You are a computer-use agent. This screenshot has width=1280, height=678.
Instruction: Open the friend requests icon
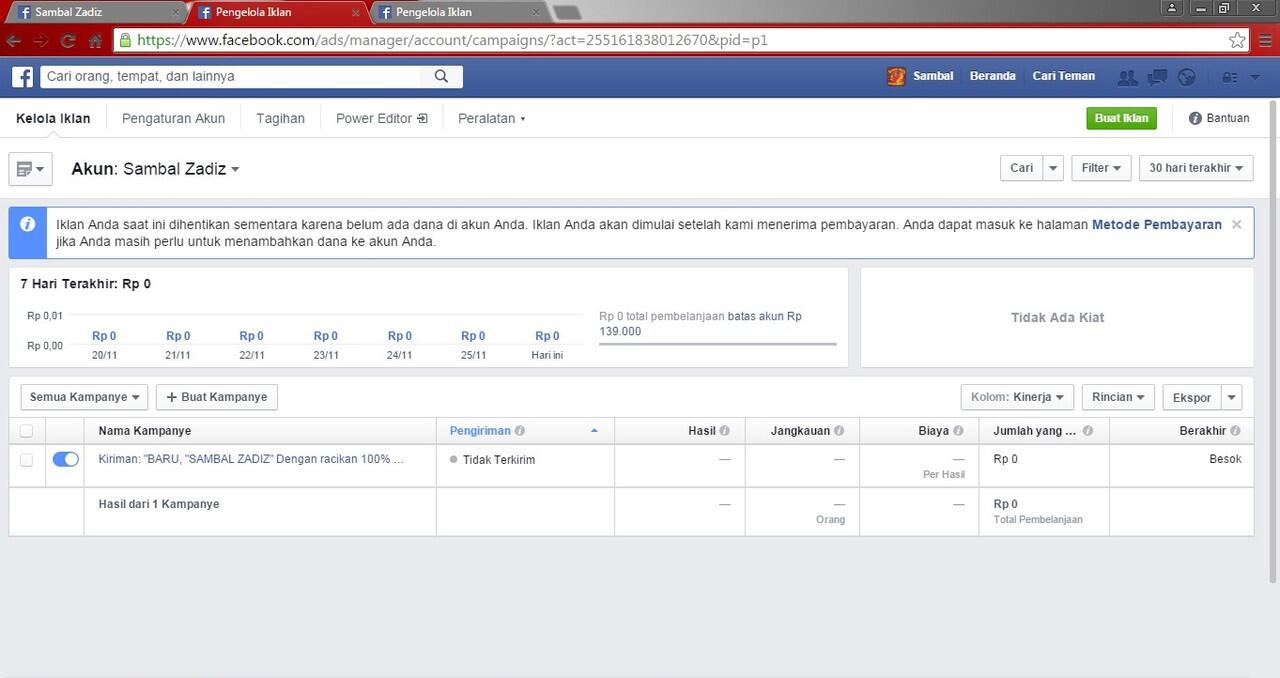coord(1127,77)
